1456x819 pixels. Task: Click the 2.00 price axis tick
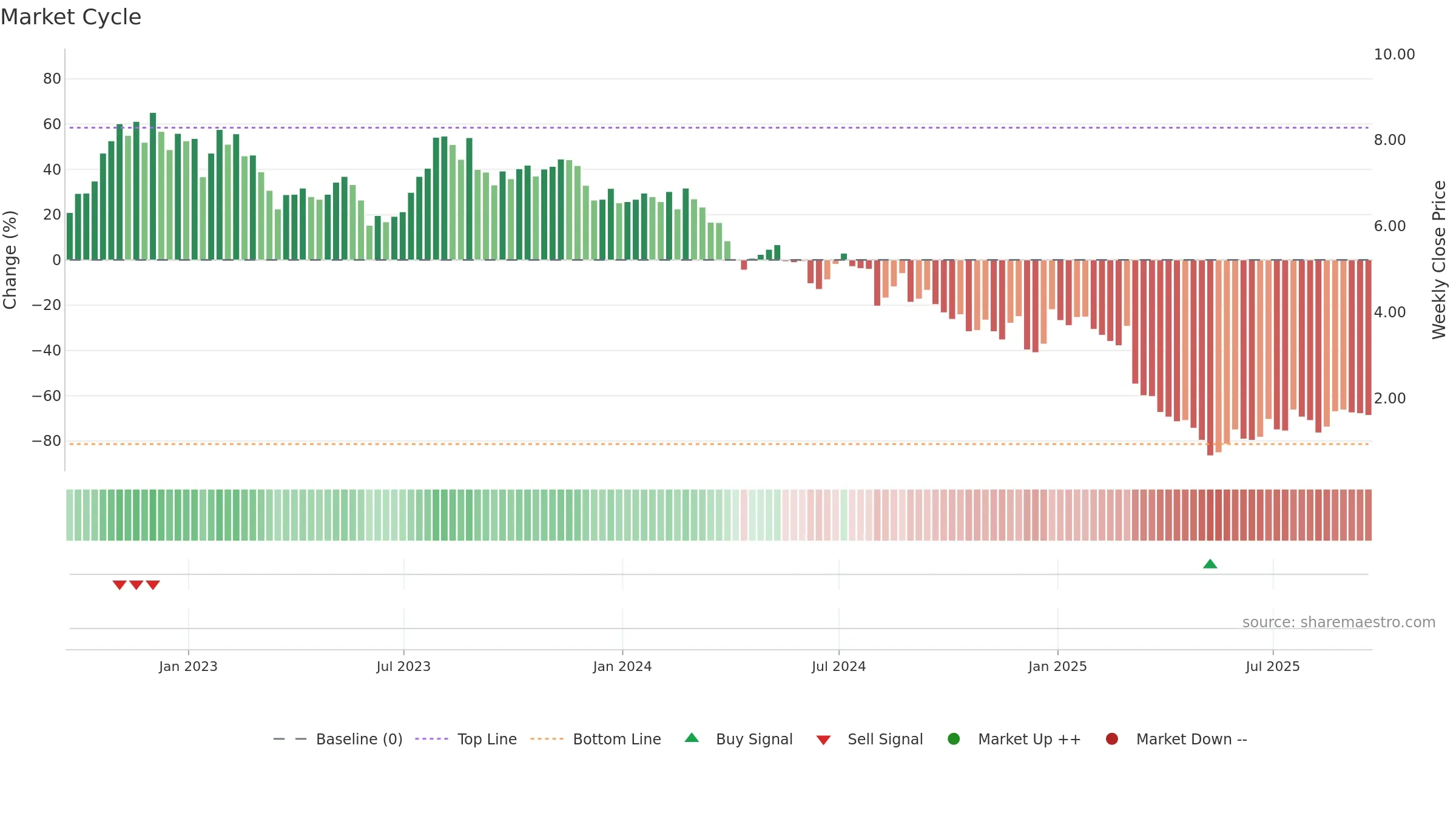pos(1390,399)
